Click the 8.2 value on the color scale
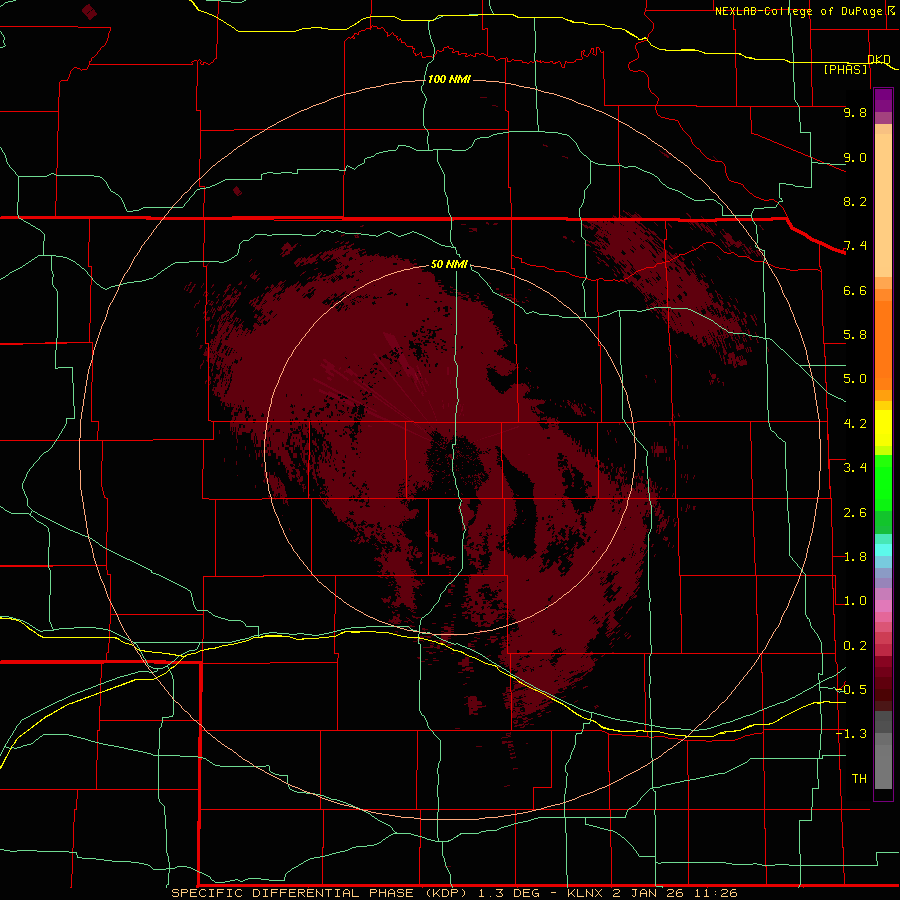Viewport: 900px width, 900px height. [855, 201]
